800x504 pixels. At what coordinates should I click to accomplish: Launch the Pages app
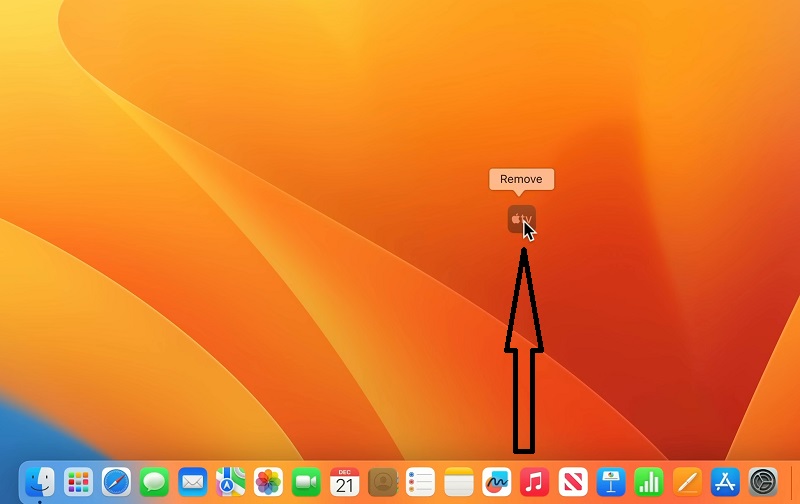pyautogui.click(x=687, y=482)
